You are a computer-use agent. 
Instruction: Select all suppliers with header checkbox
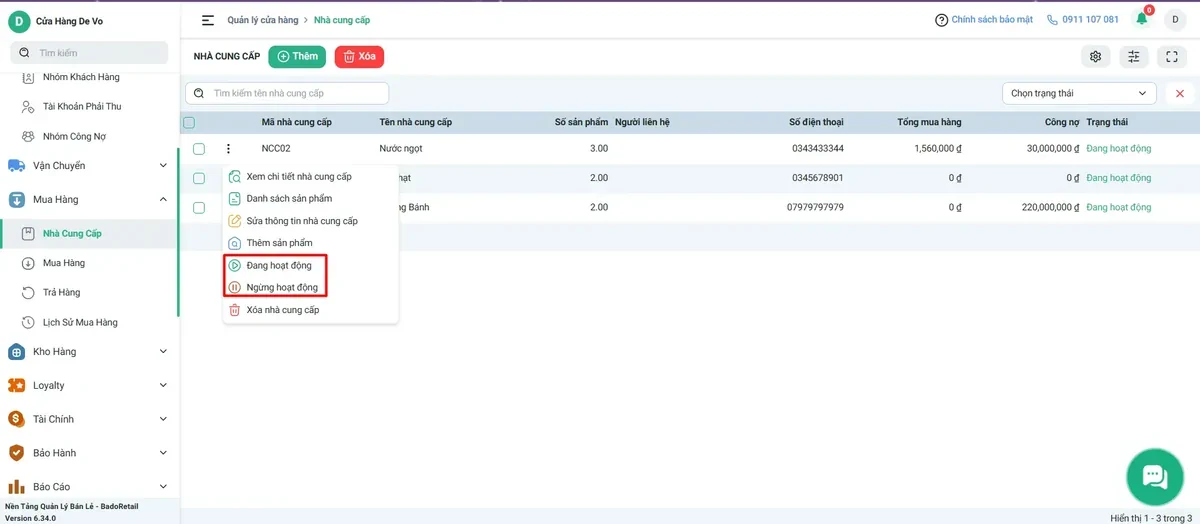pos(189,123)
